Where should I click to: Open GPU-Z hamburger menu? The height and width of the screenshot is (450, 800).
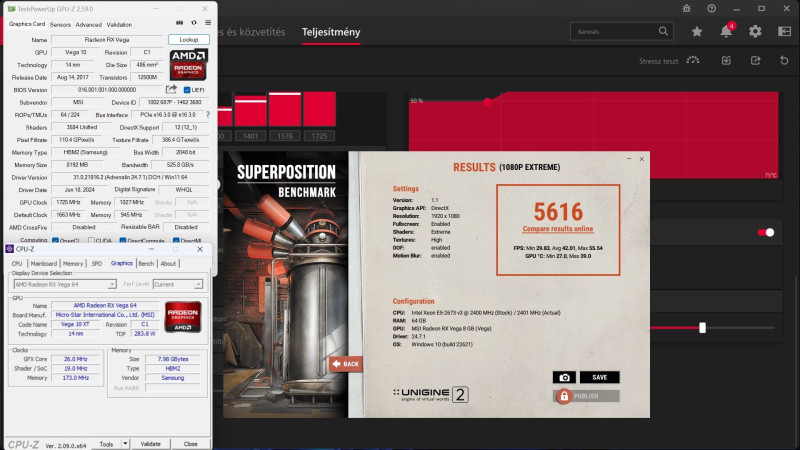click(208, 23)
